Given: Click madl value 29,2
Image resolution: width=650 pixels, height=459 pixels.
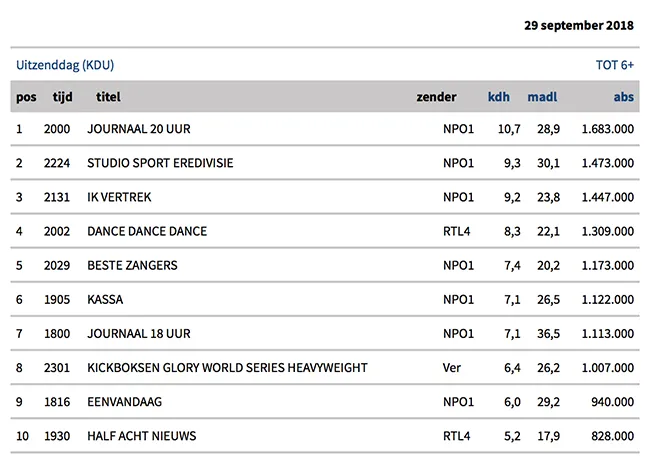Looking at the screenshot, I should (x=548, y=402).
